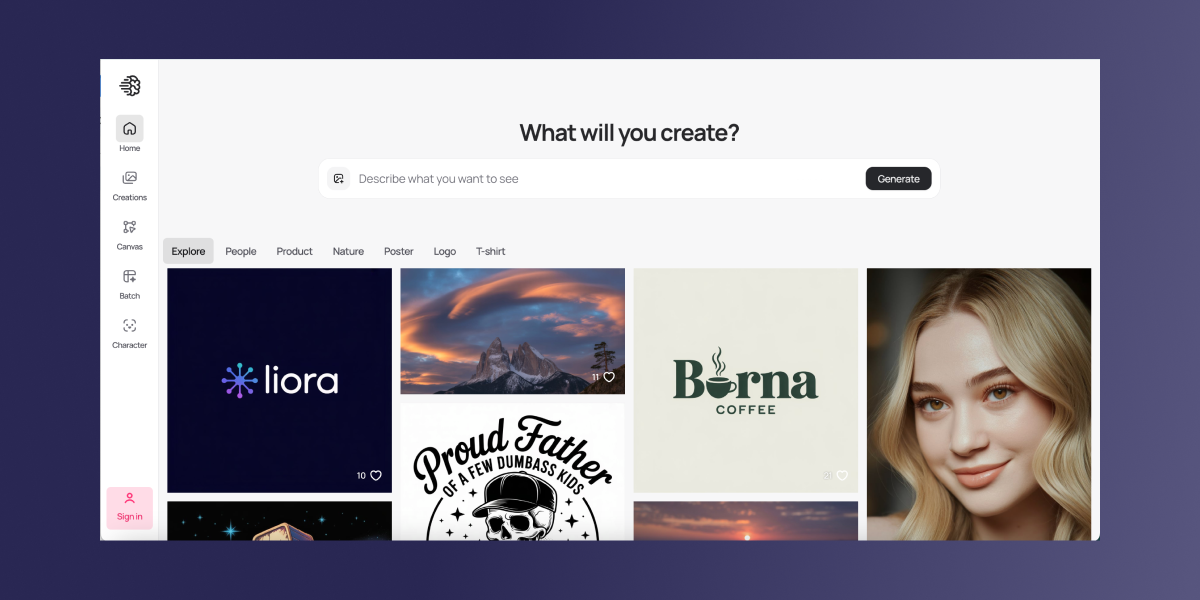1200x600 pixels.
Task: Select the Explore tab
Action: pyautogui.click(x=188, y=251)
